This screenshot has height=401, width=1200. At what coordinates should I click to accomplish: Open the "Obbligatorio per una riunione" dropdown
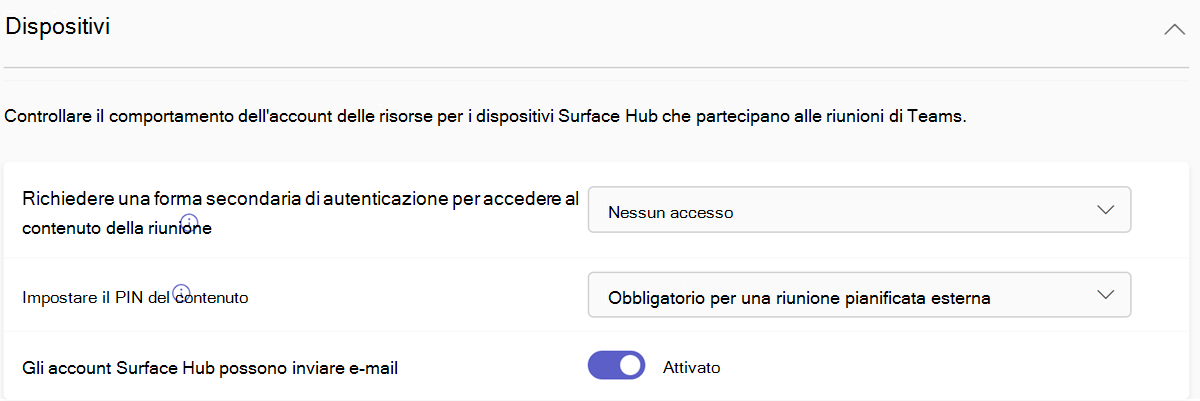[x=858, y=296]
